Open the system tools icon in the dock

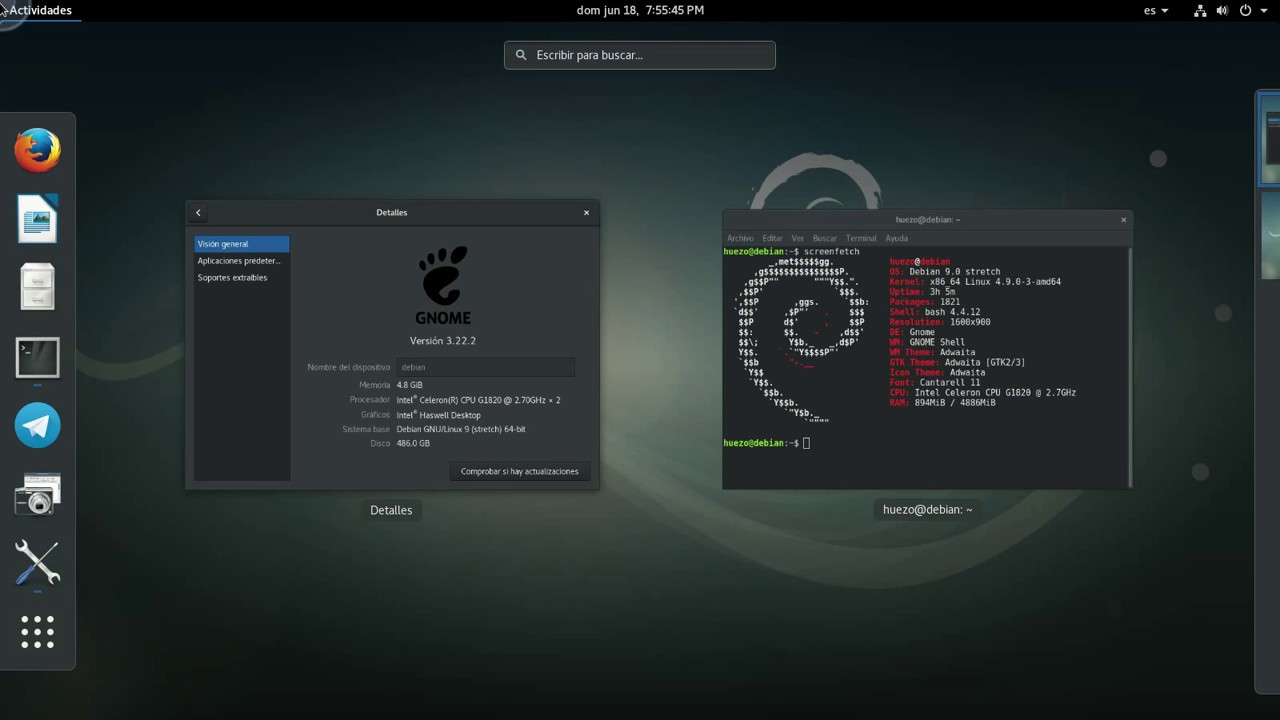pos(37,562)
